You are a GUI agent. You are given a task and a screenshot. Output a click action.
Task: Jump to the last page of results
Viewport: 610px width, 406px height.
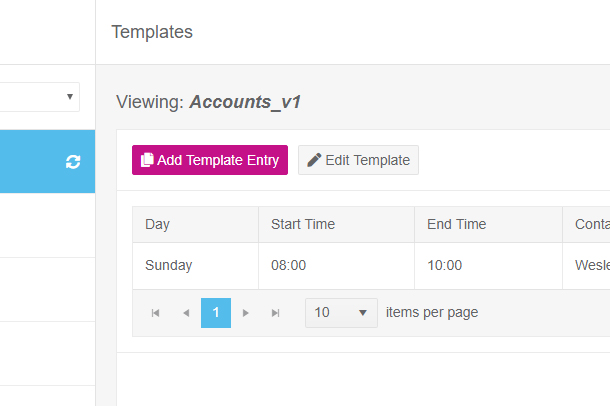click(275, 313)
